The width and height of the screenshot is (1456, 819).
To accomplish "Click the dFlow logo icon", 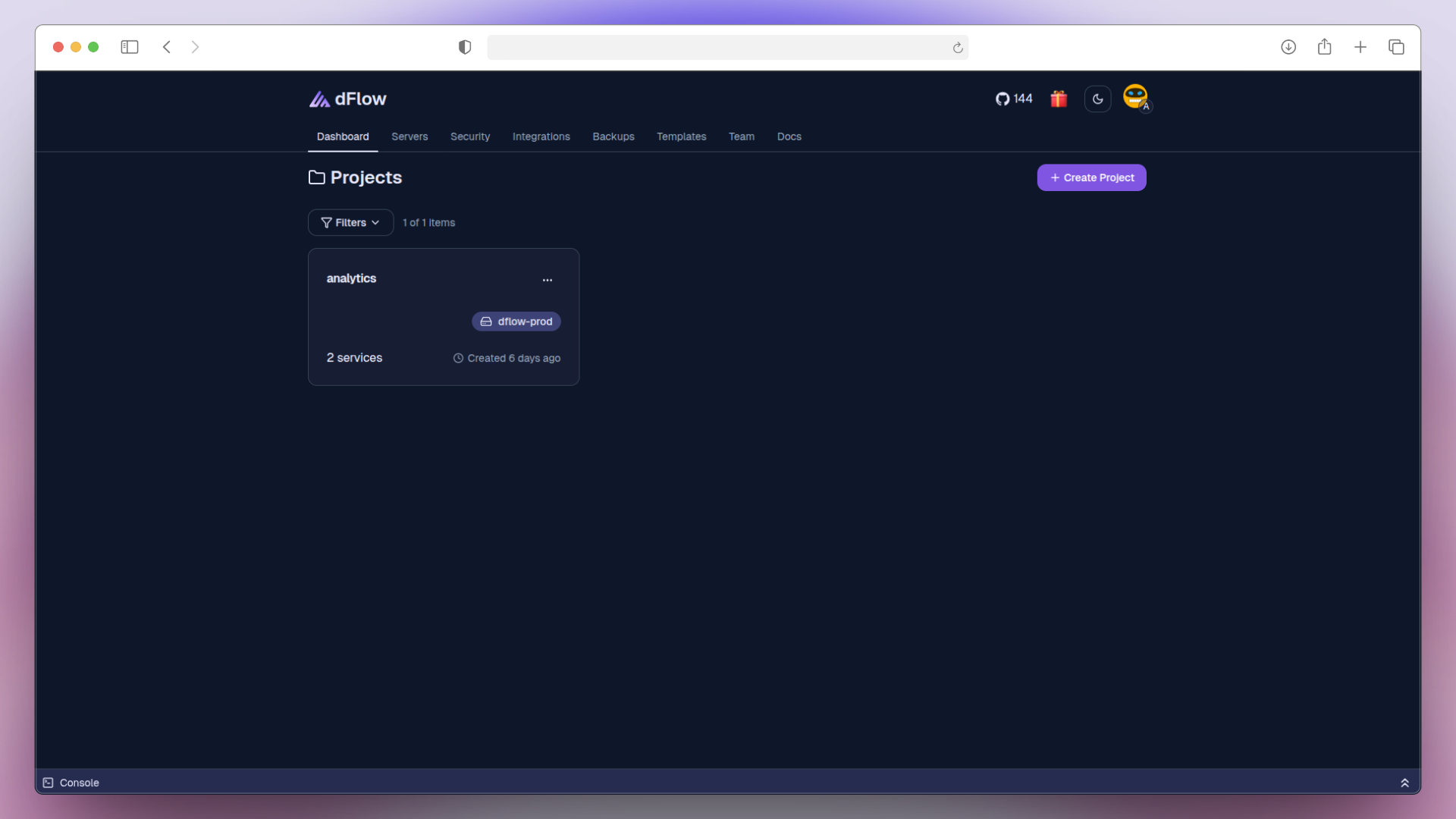I will [x=319, y=99].
